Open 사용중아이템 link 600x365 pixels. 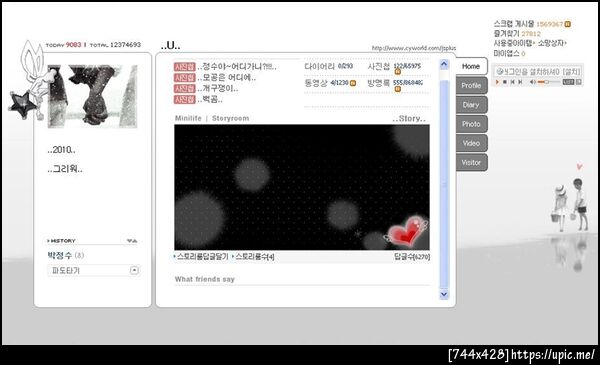(x=513, y=43)
